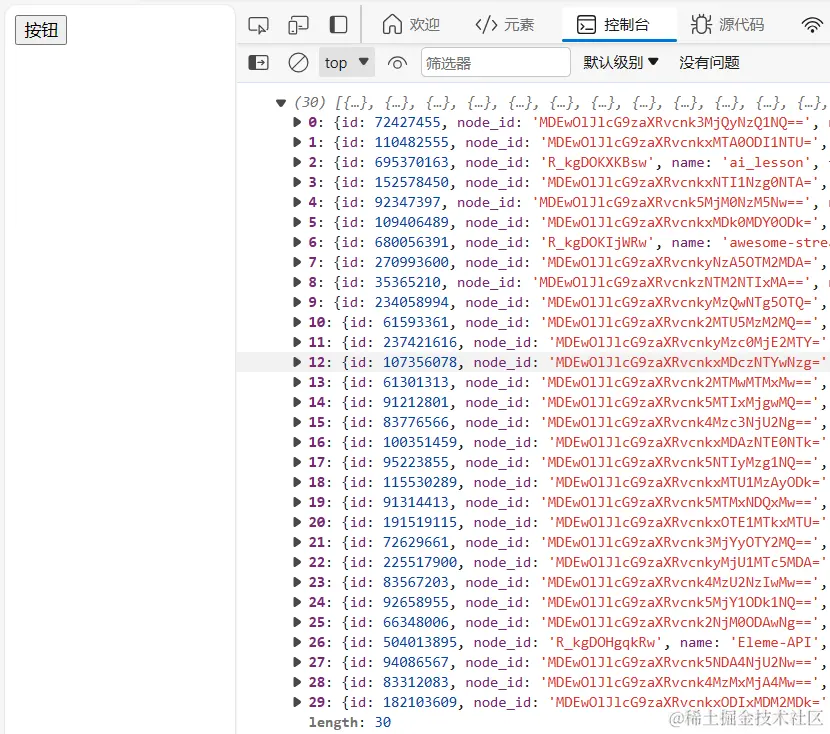Open the 源代码 (Sources) tab
Viewport: 830px width, 734px height.
coord(727,25)
